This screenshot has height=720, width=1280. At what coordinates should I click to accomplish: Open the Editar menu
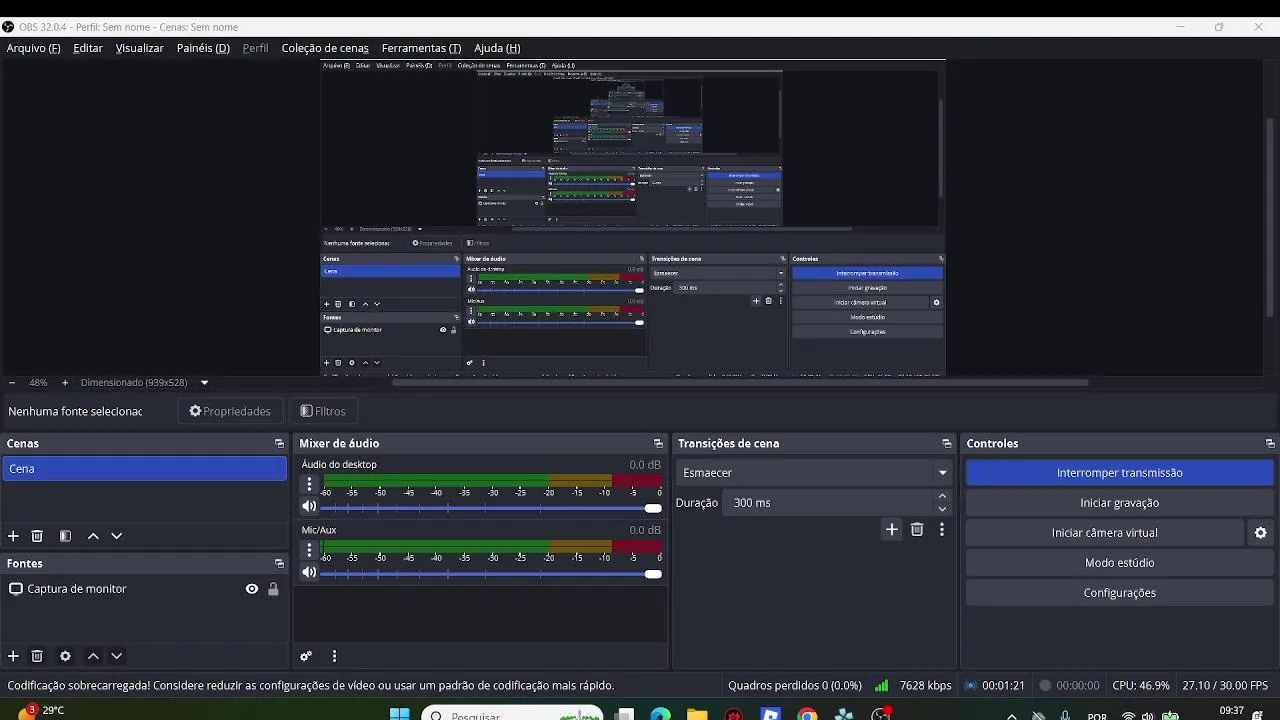pyautogui.click(x=88, y=48)
